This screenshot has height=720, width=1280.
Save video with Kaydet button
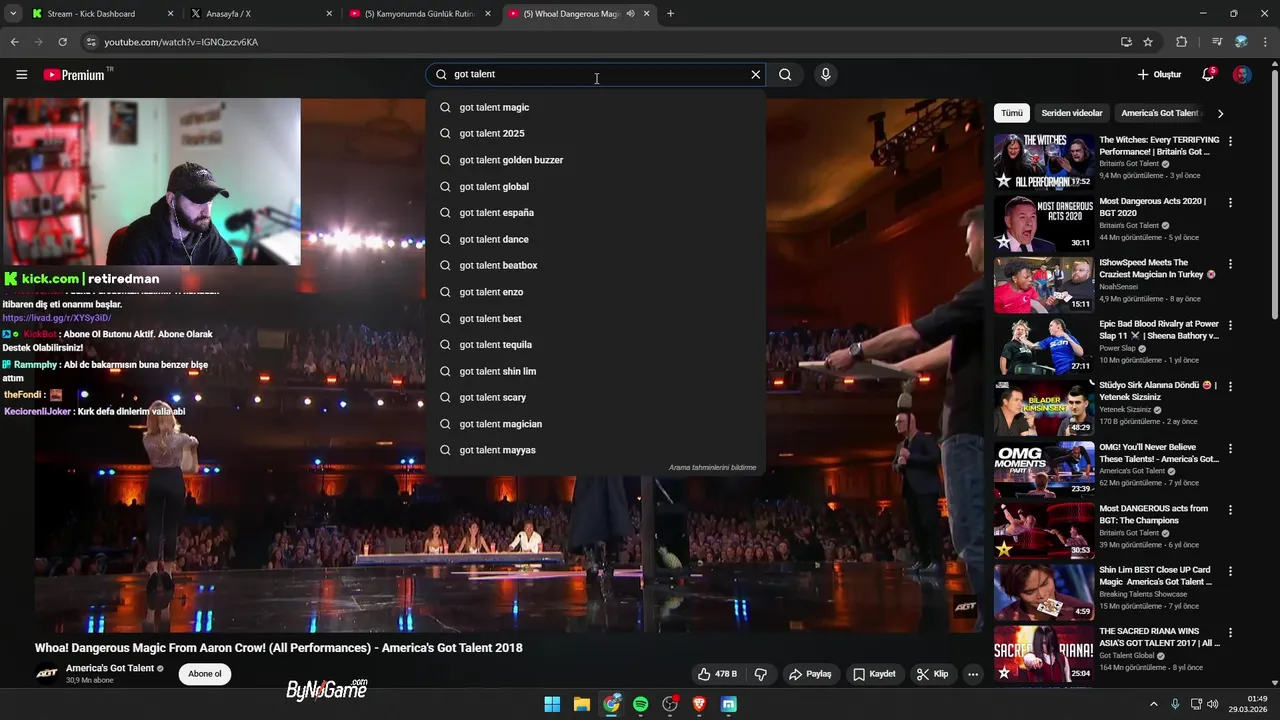click(x=874, y=674)
